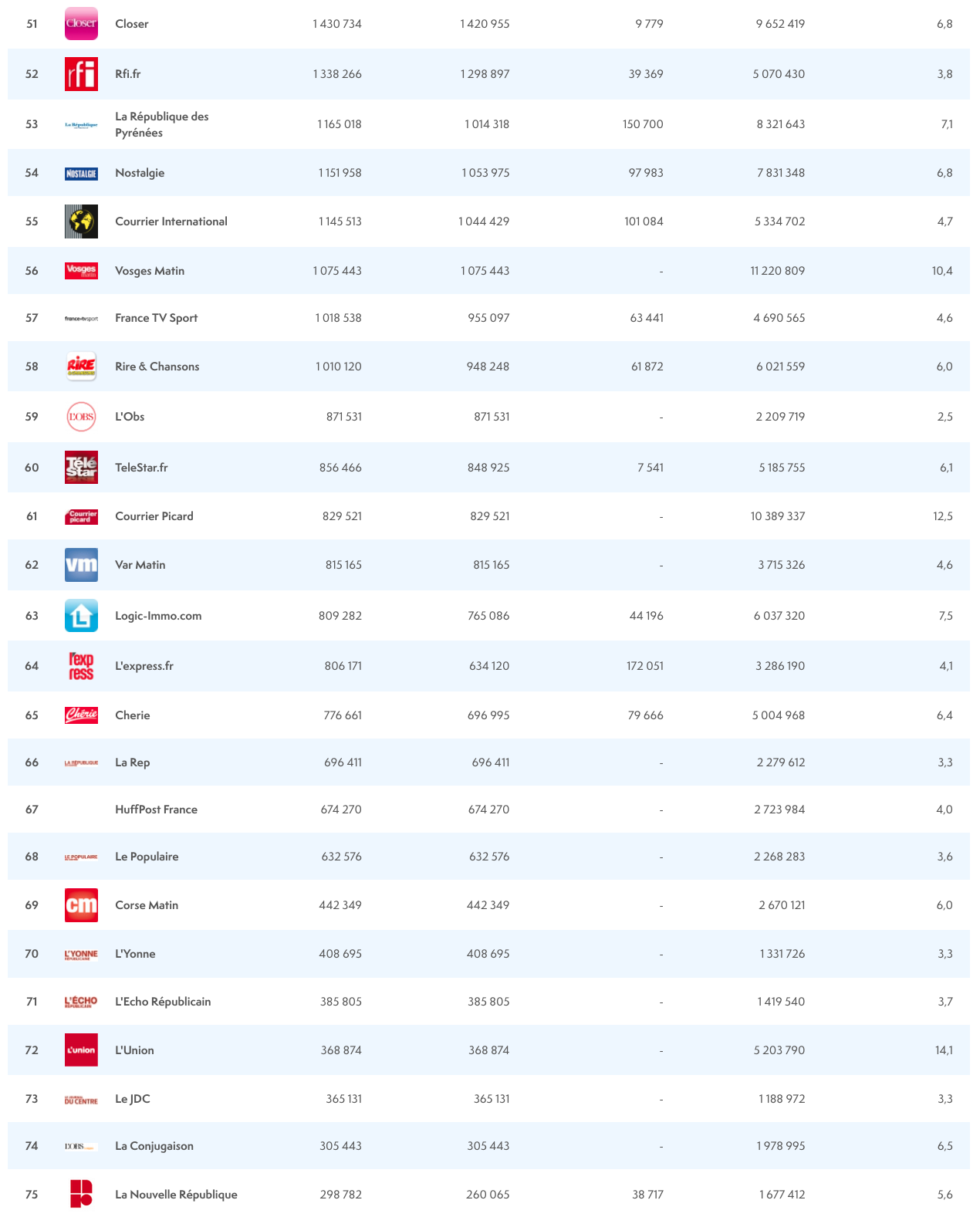Click the L'Obs circular logo

(x=81, y=417)
